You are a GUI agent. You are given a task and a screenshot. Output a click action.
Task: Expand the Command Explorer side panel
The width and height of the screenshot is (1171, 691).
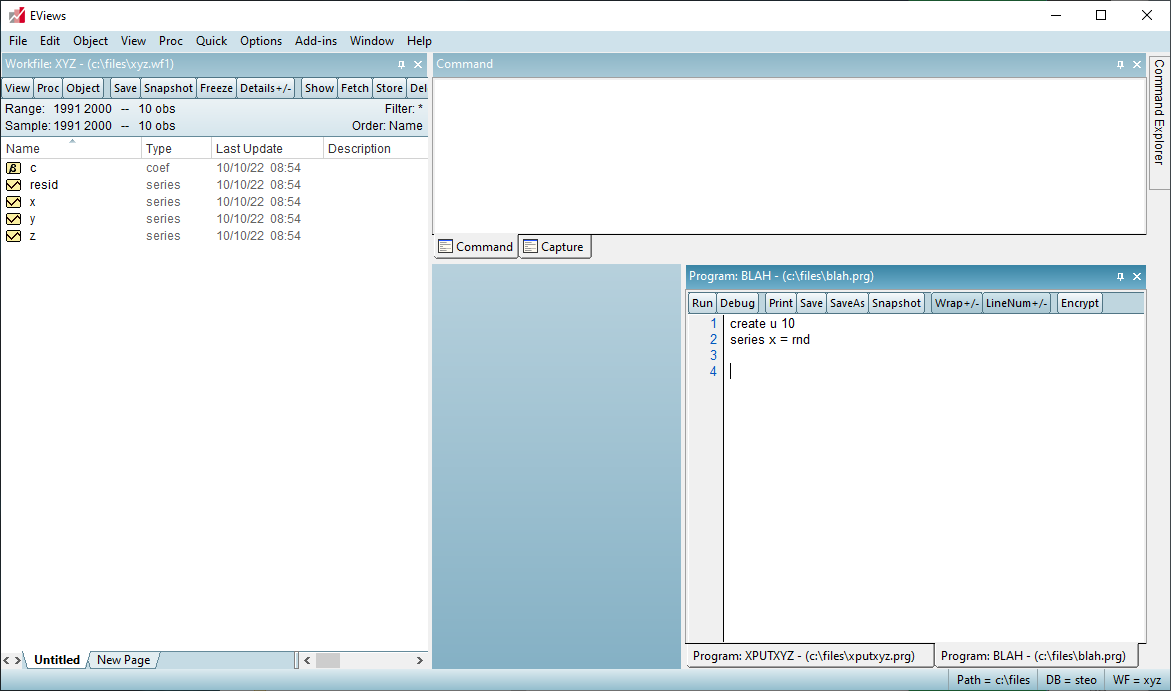(1159, 112)
